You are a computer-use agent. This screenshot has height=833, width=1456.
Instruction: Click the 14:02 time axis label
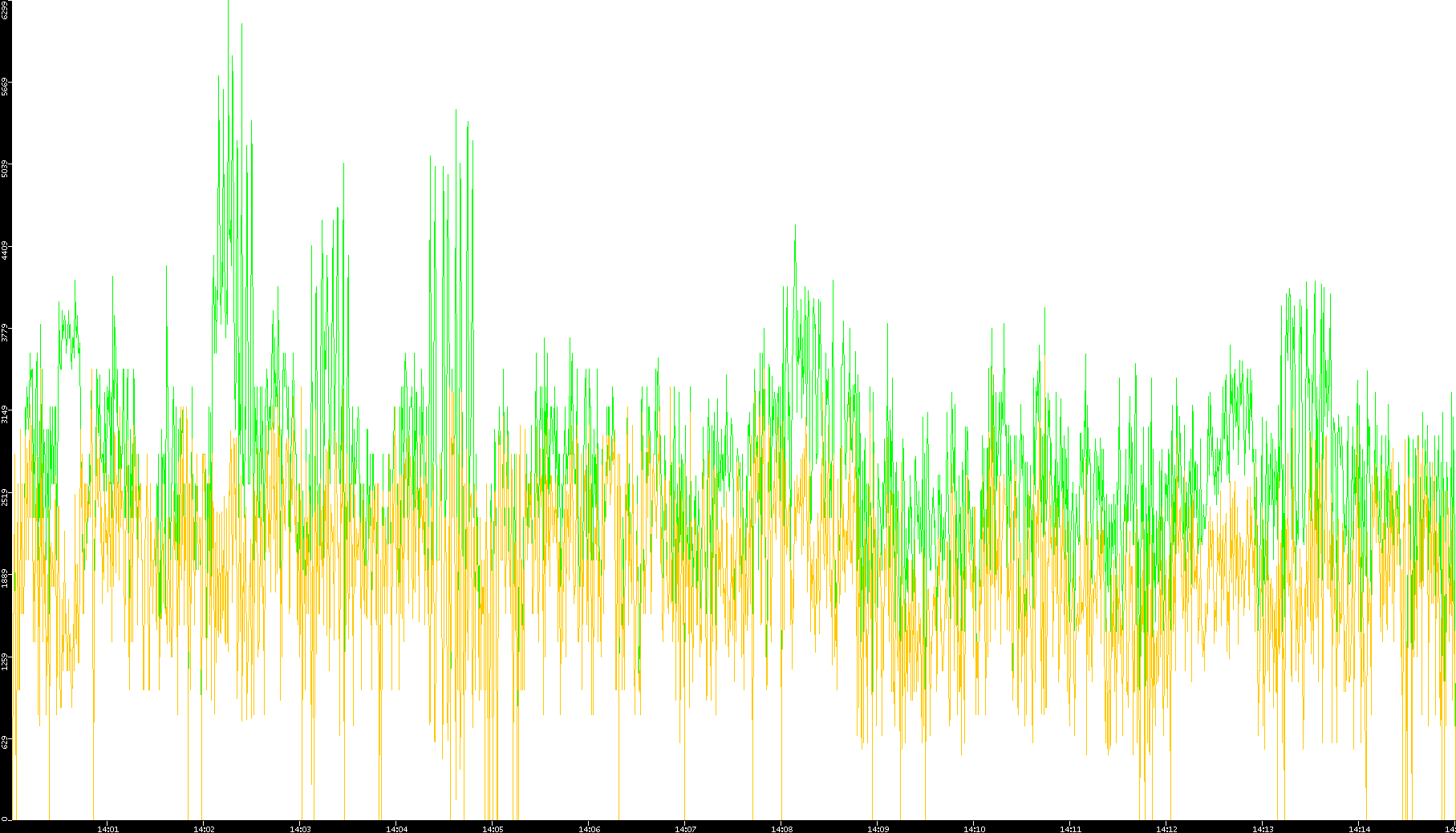[x=203, y=828]
